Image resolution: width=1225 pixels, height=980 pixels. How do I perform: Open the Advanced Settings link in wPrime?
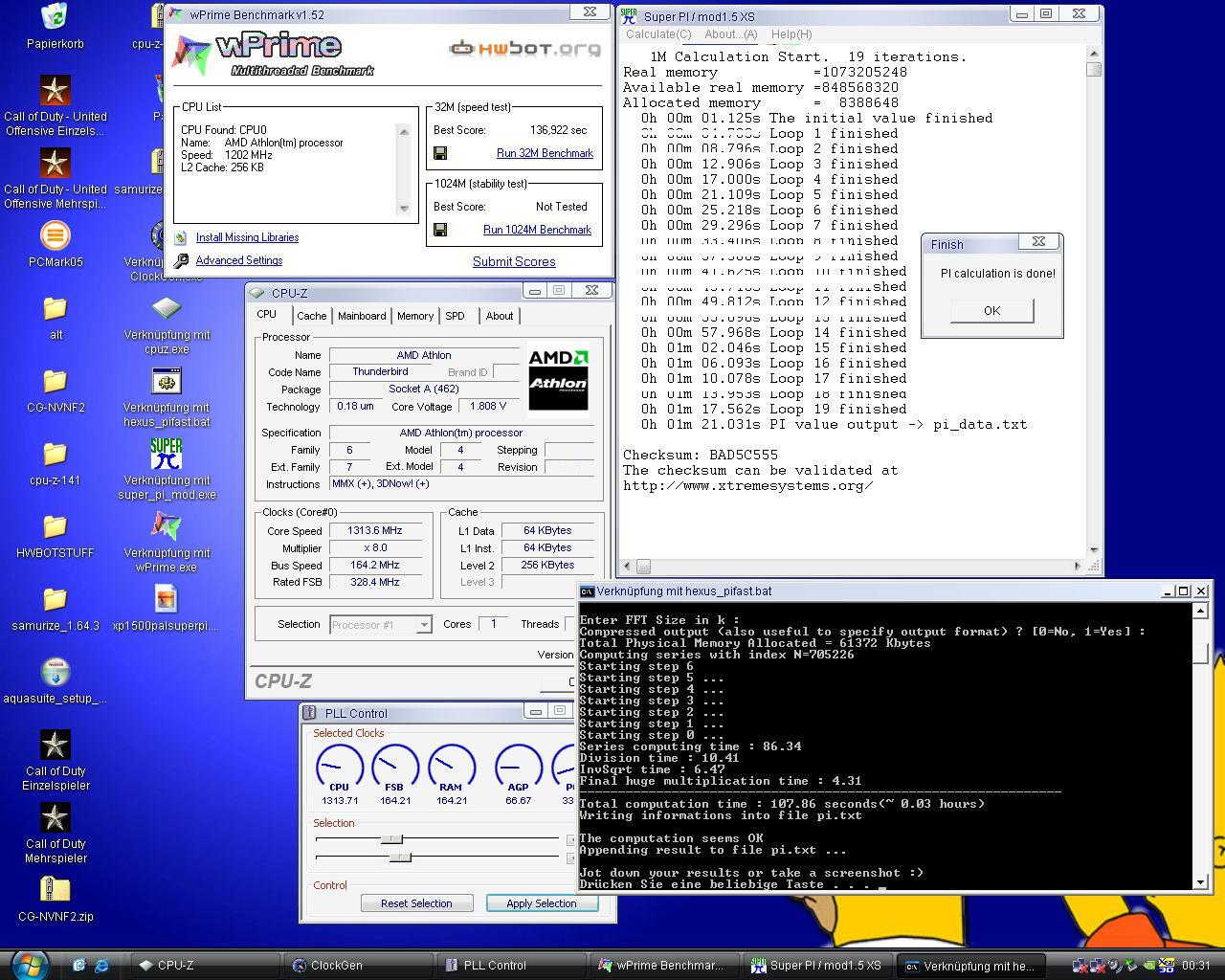239,260
